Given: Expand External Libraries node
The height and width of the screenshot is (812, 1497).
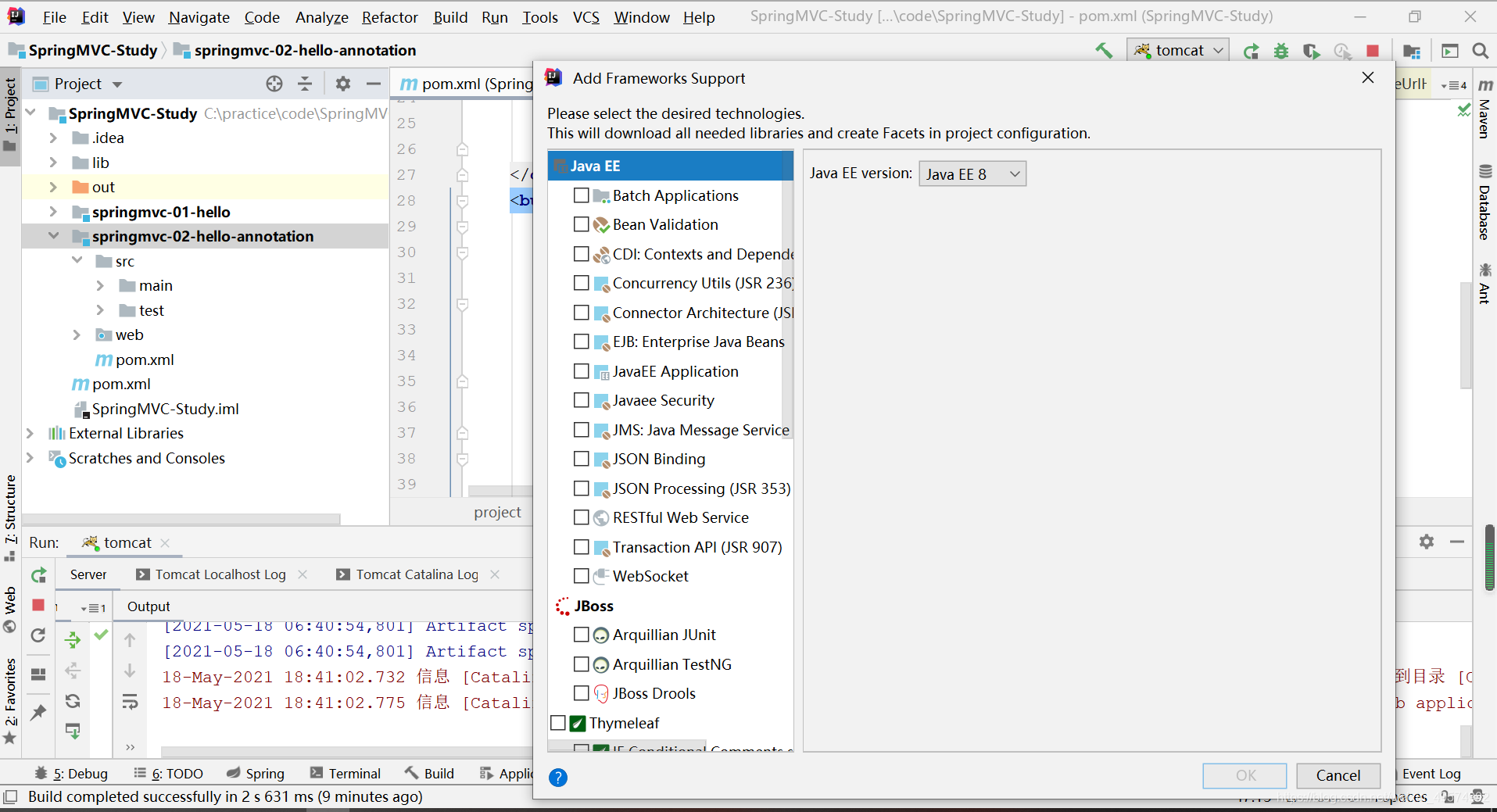Looking at the screenshot, I should click(30, 433).
